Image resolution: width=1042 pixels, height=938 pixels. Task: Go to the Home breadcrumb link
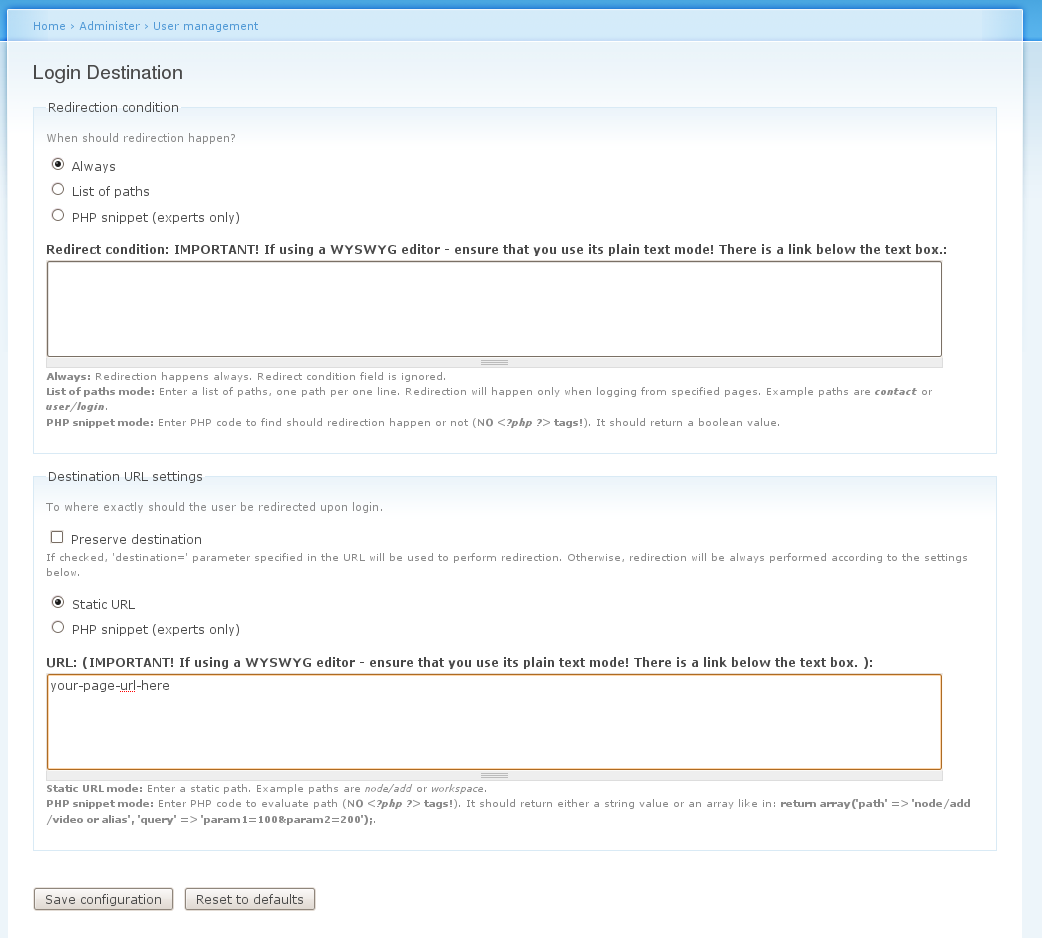pos(49,26)
